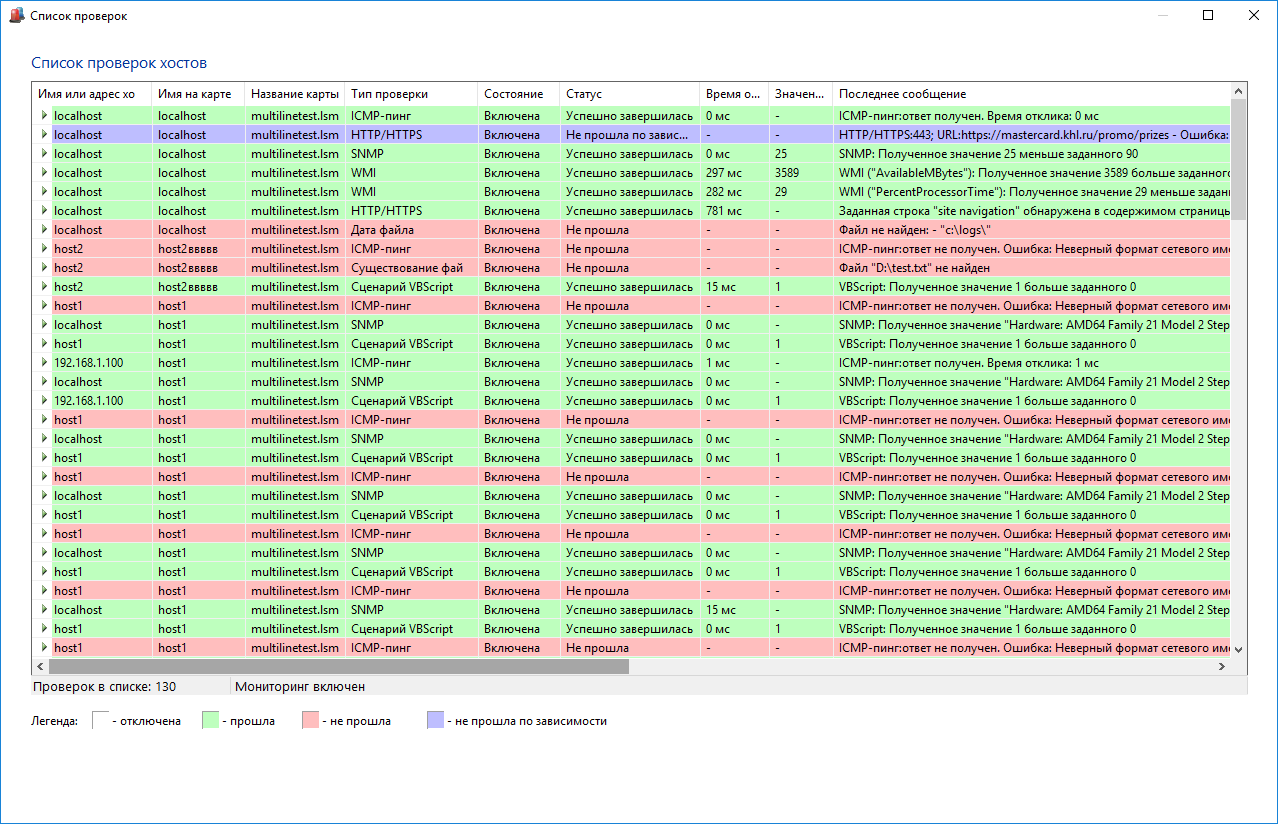Sort by Название карты column header
The image size is (1278, 824).
tap(295, 94)
